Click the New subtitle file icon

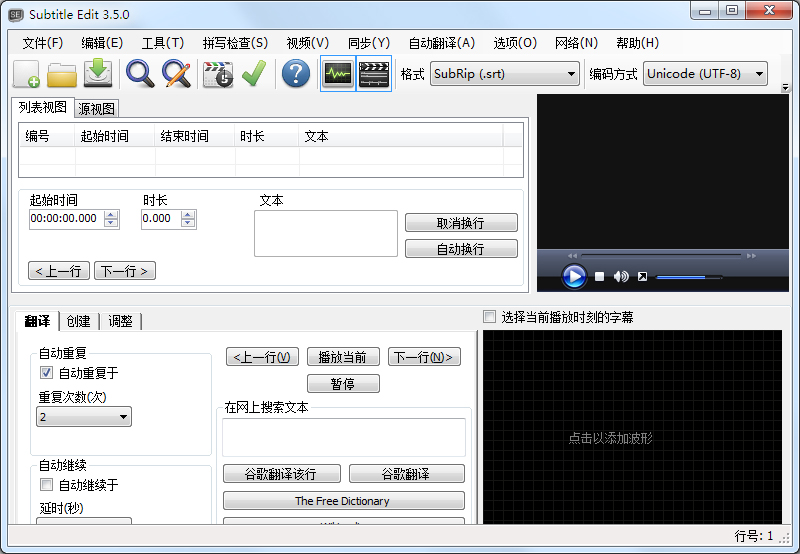click(x=27, y=74)
